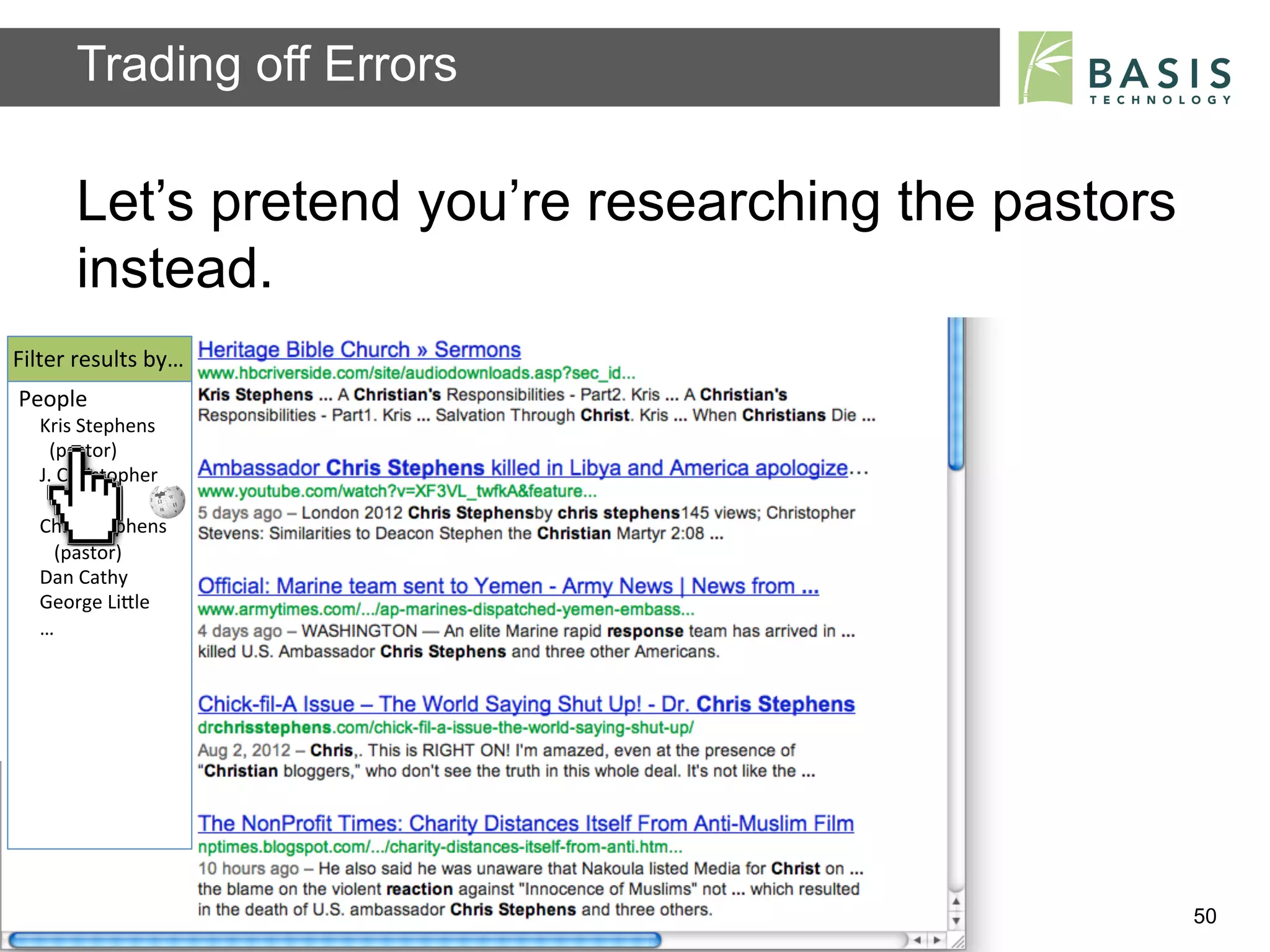
Task: Filter results by Kris Stephens (pastor)
Action: click(97, 438)
